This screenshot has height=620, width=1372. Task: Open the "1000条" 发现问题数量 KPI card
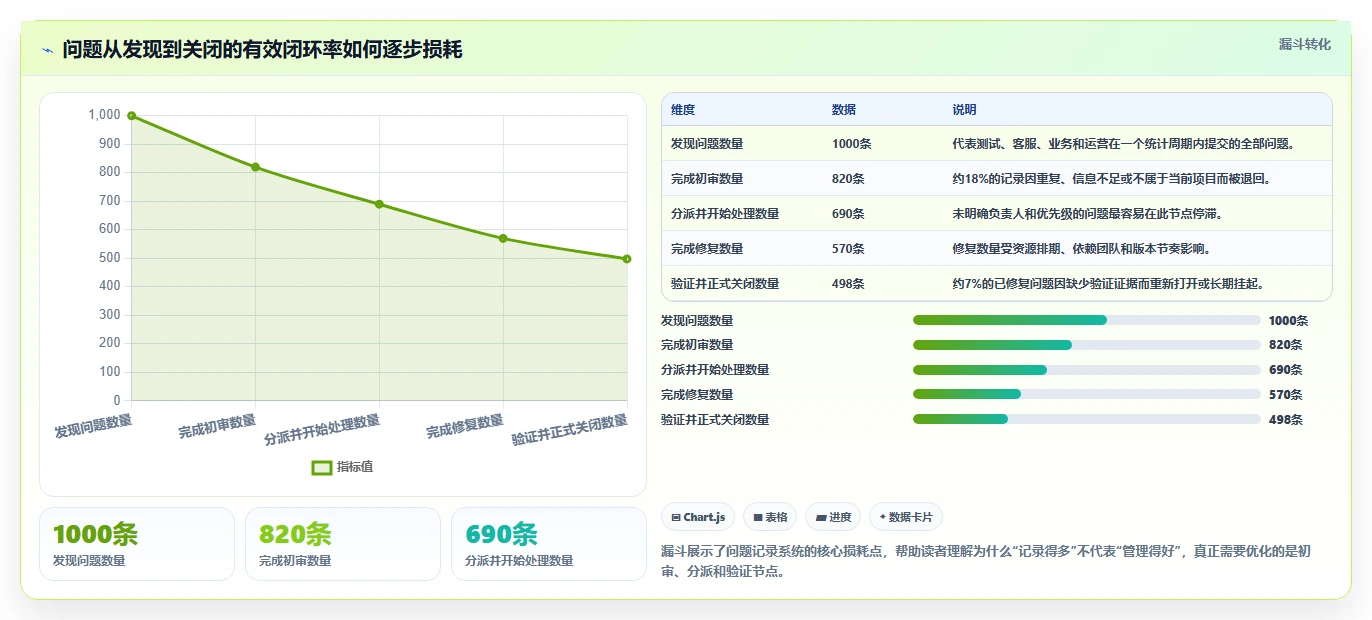(137, 544)
